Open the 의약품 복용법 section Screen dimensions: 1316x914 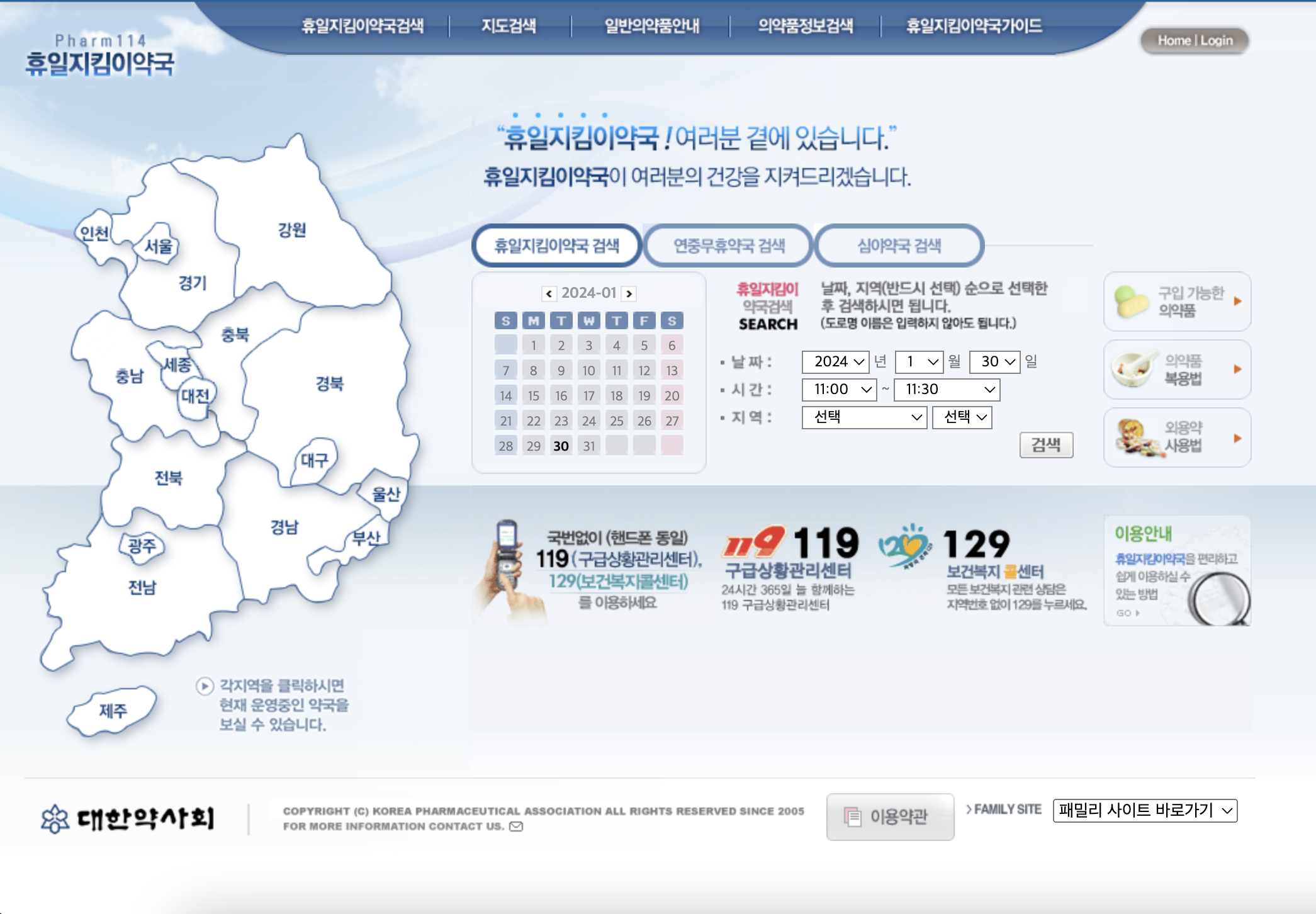click(1176, 370)
